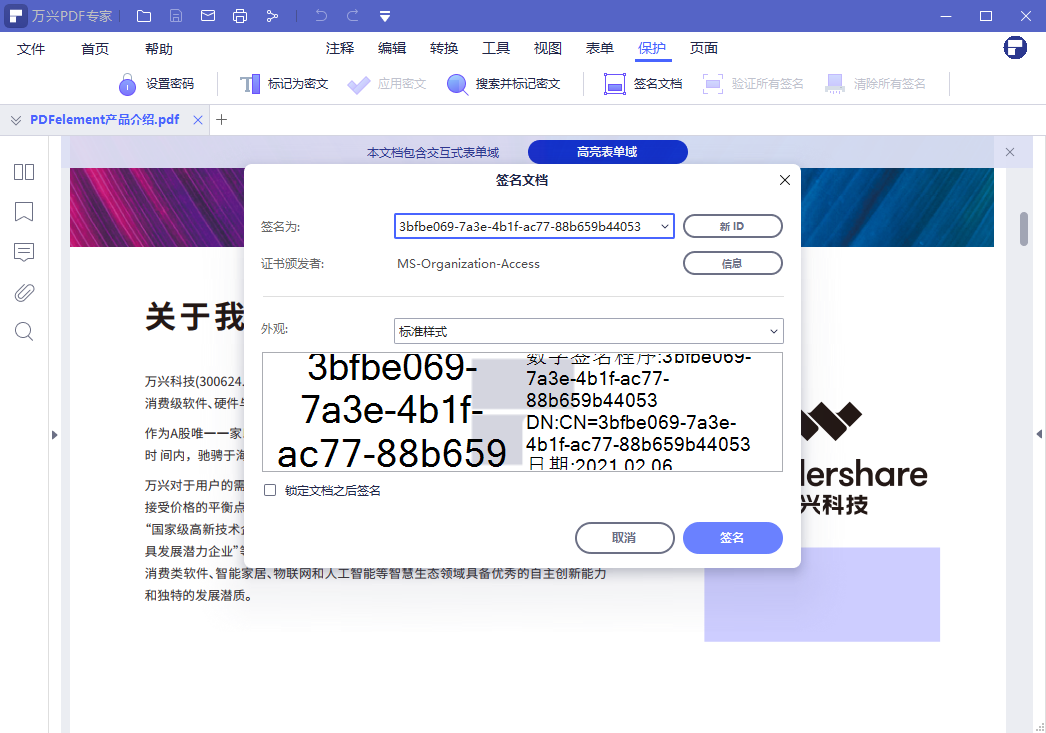Click MS-Organization-Access issuer text

468,263
